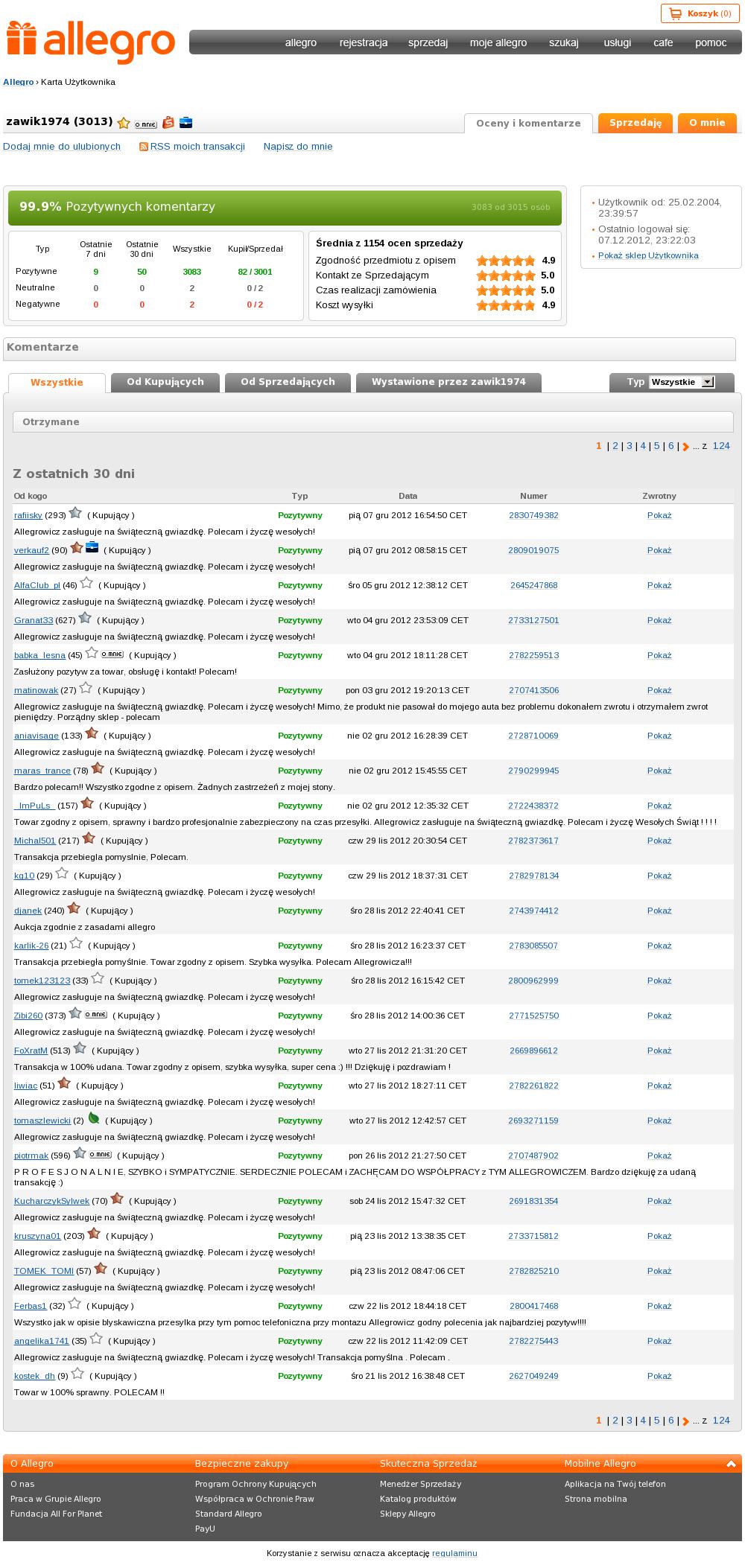This screenshot has width=745, height=1568.
Task: Click the 'Otrzymane' section header bar
Action: (x=373, y=422)
